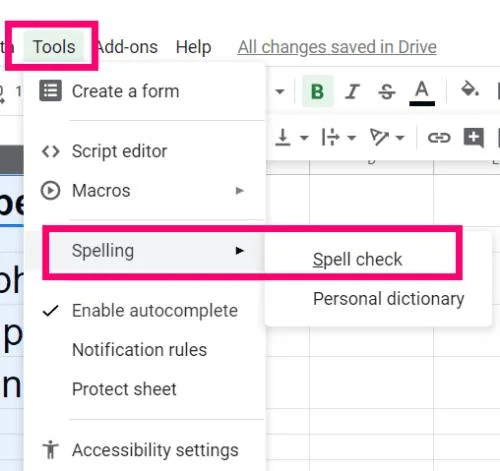Click the Accessibility settings icon

click(x=51, y=450)
